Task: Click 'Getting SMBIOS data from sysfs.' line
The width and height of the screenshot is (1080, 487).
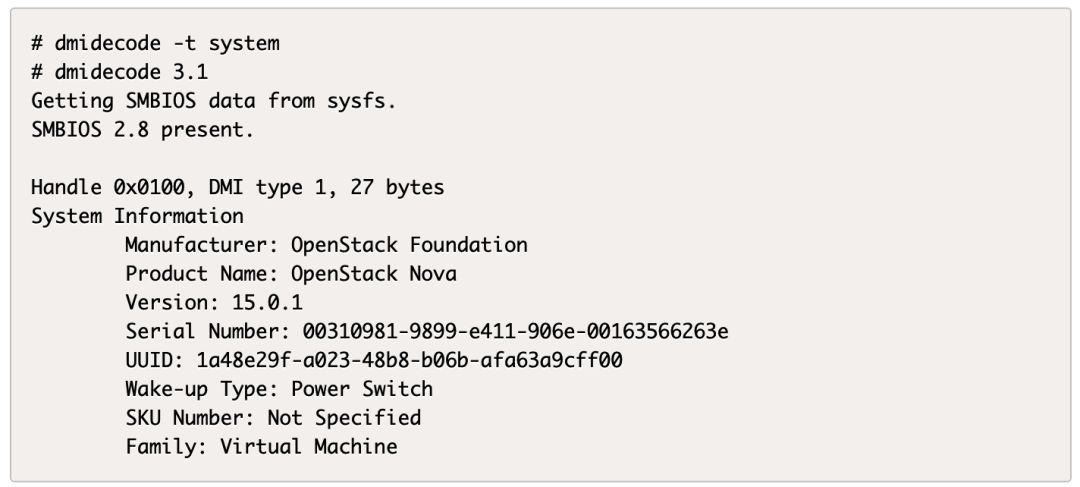Action: click(213, 101)
